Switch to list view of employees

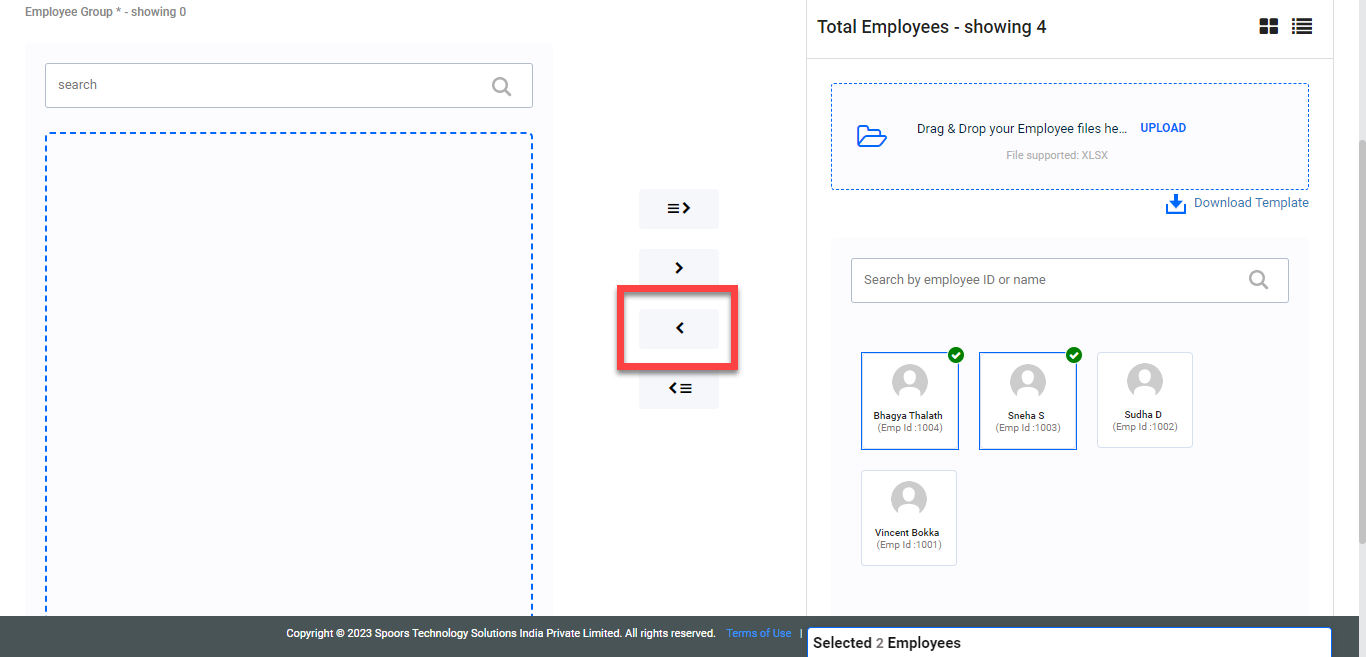pyautogui.click(x=1301, y=27)
